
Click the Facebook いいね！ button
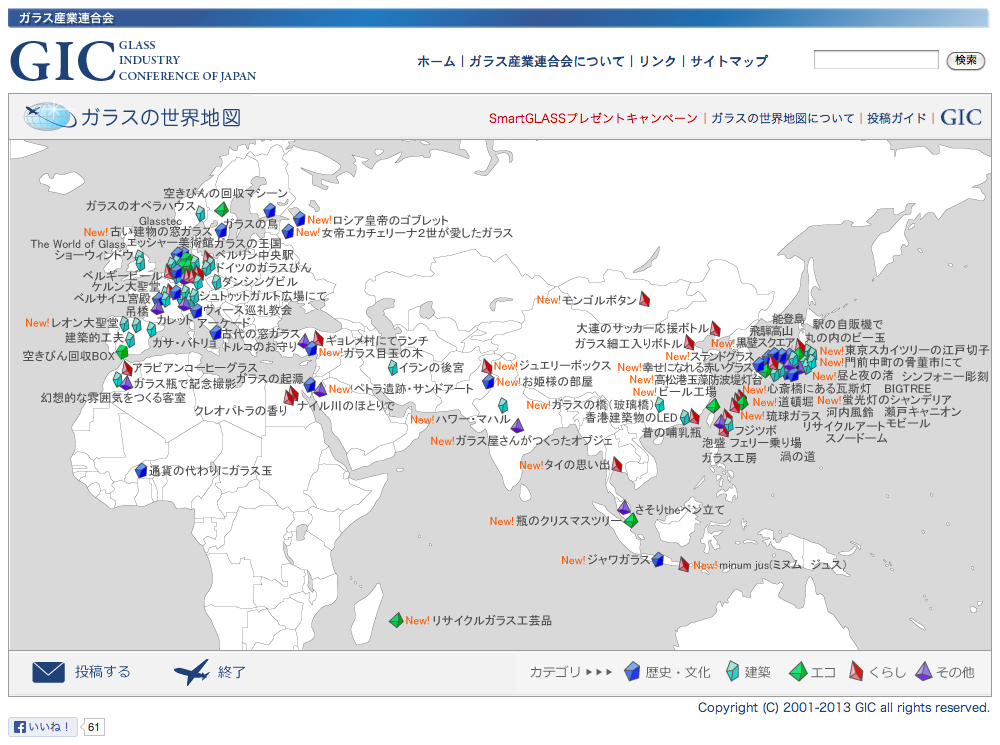tap(42, 727)
